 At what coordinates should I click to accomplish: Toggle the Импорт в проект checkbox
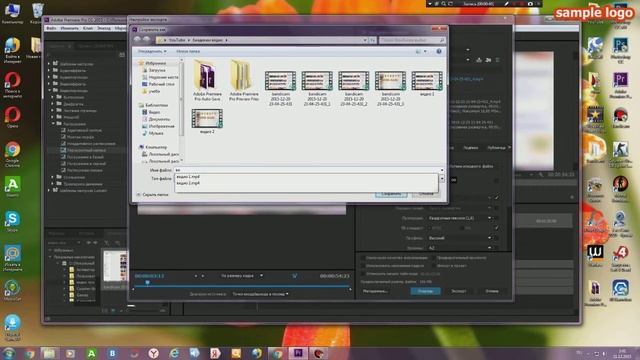coord(433,266)
